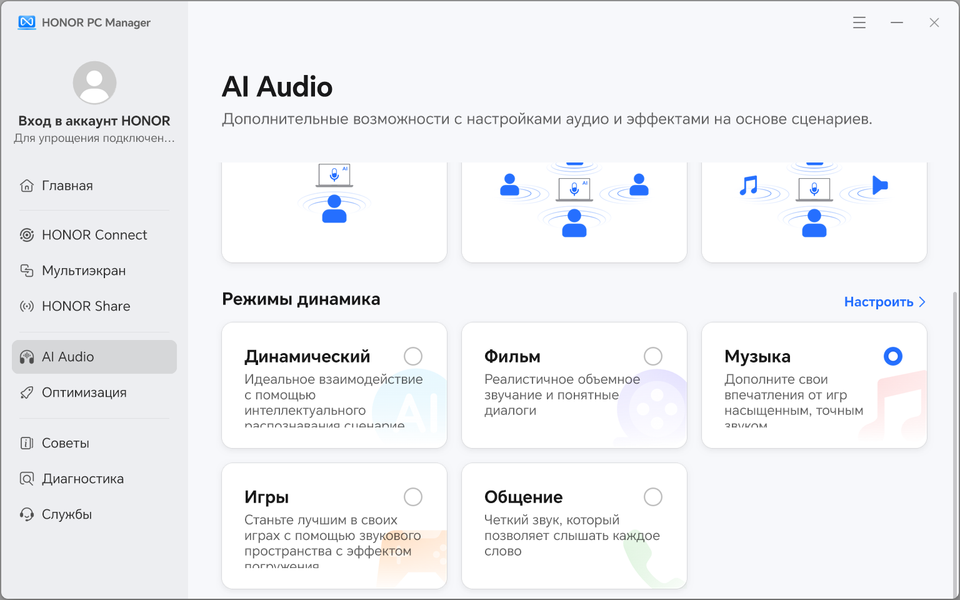Click the Диагностика sidebar icon
960x600 pixels.
point(26,479)
